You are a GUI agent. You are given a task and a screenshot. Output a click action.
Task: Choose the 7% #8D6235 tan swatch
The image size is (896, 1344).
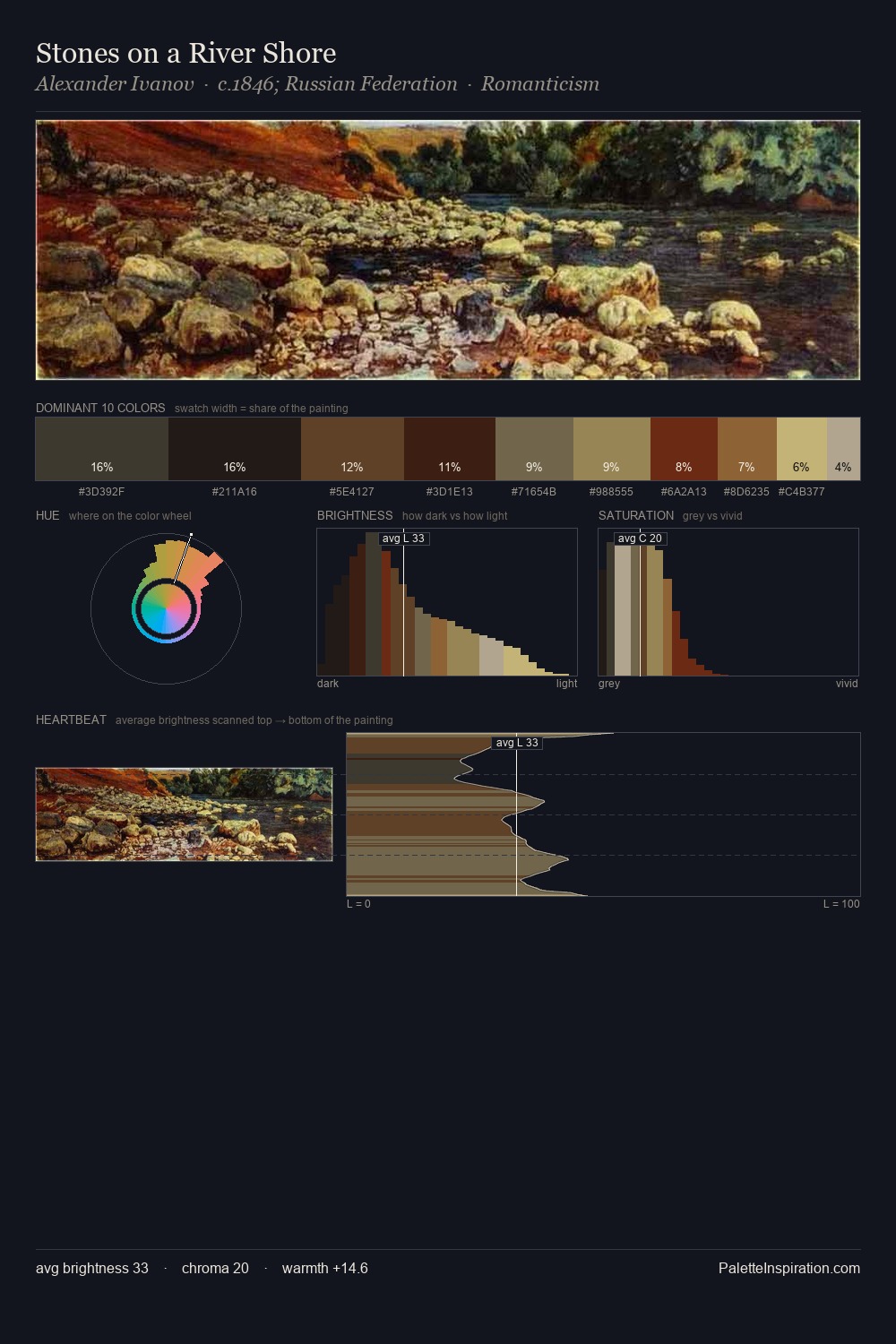[x=746, y=449]
